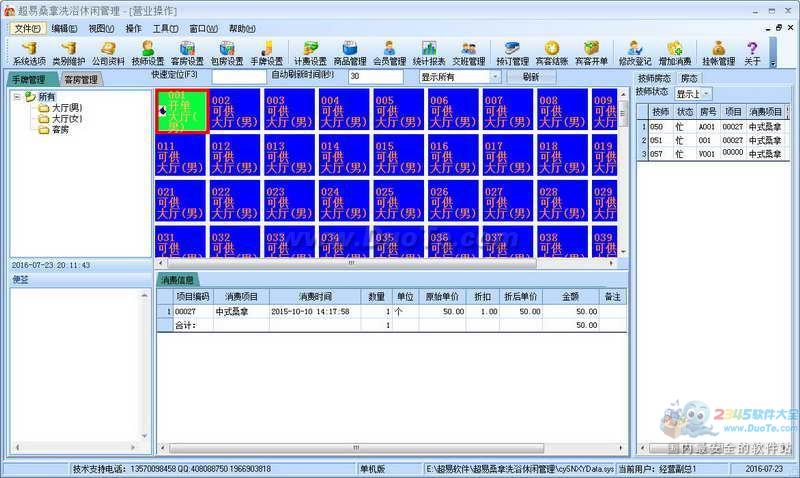
Task: Click the 修改登记 toolbar icon
Action: 635,54
